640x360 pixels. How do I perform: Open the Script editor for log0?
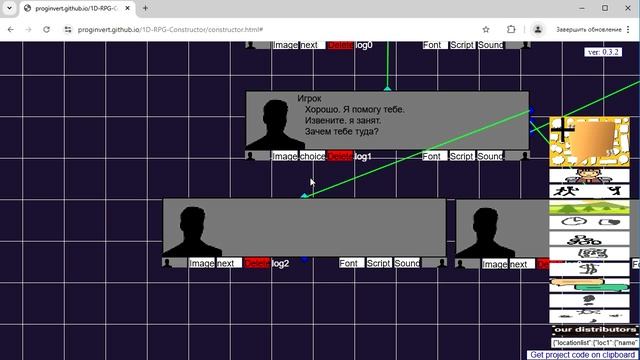[x=462, y=45]
